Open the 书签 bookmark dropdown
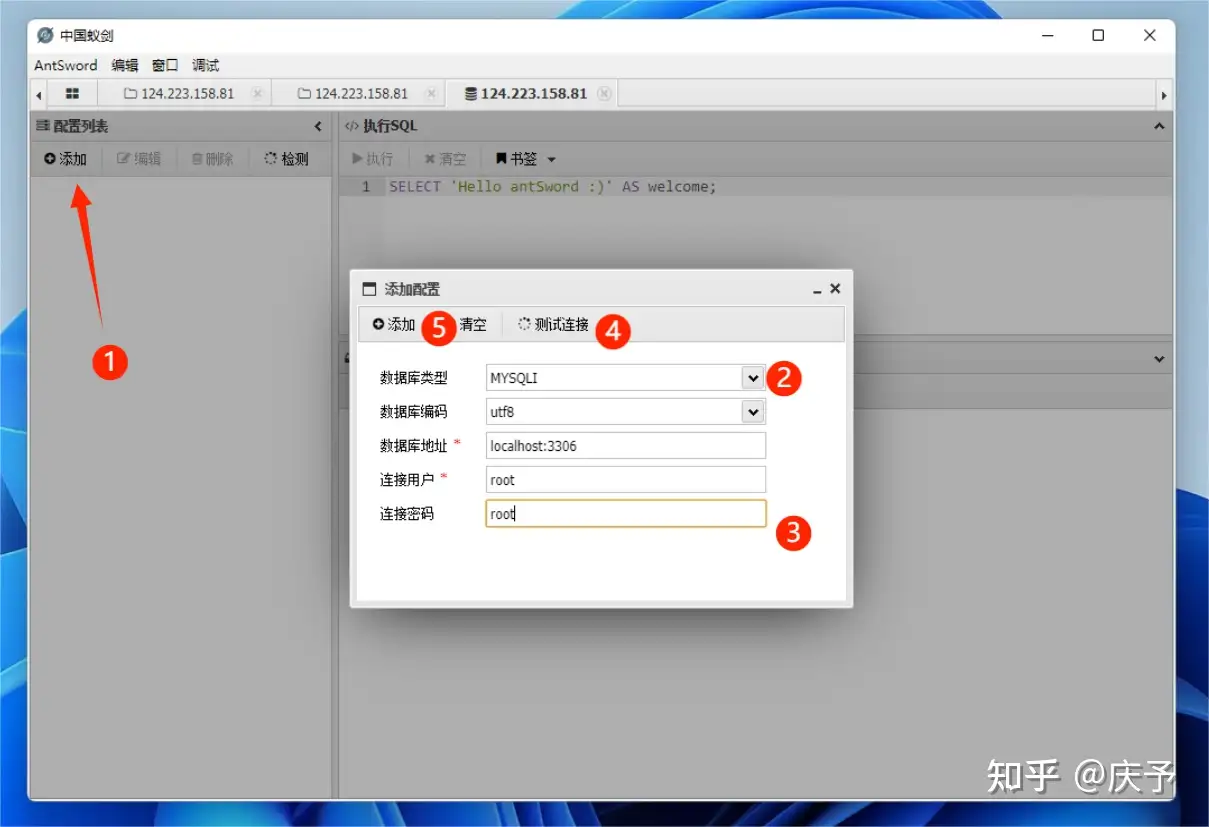 [526, 159]
